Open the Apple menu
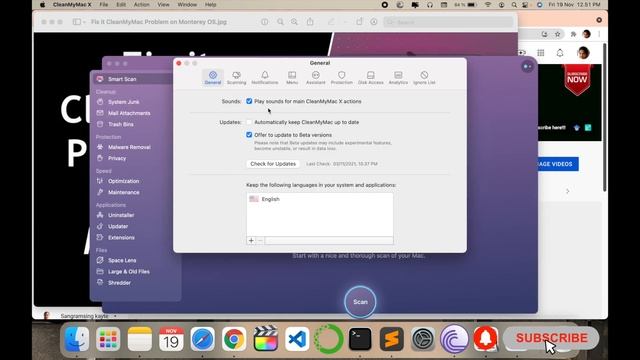 point(42,4)
